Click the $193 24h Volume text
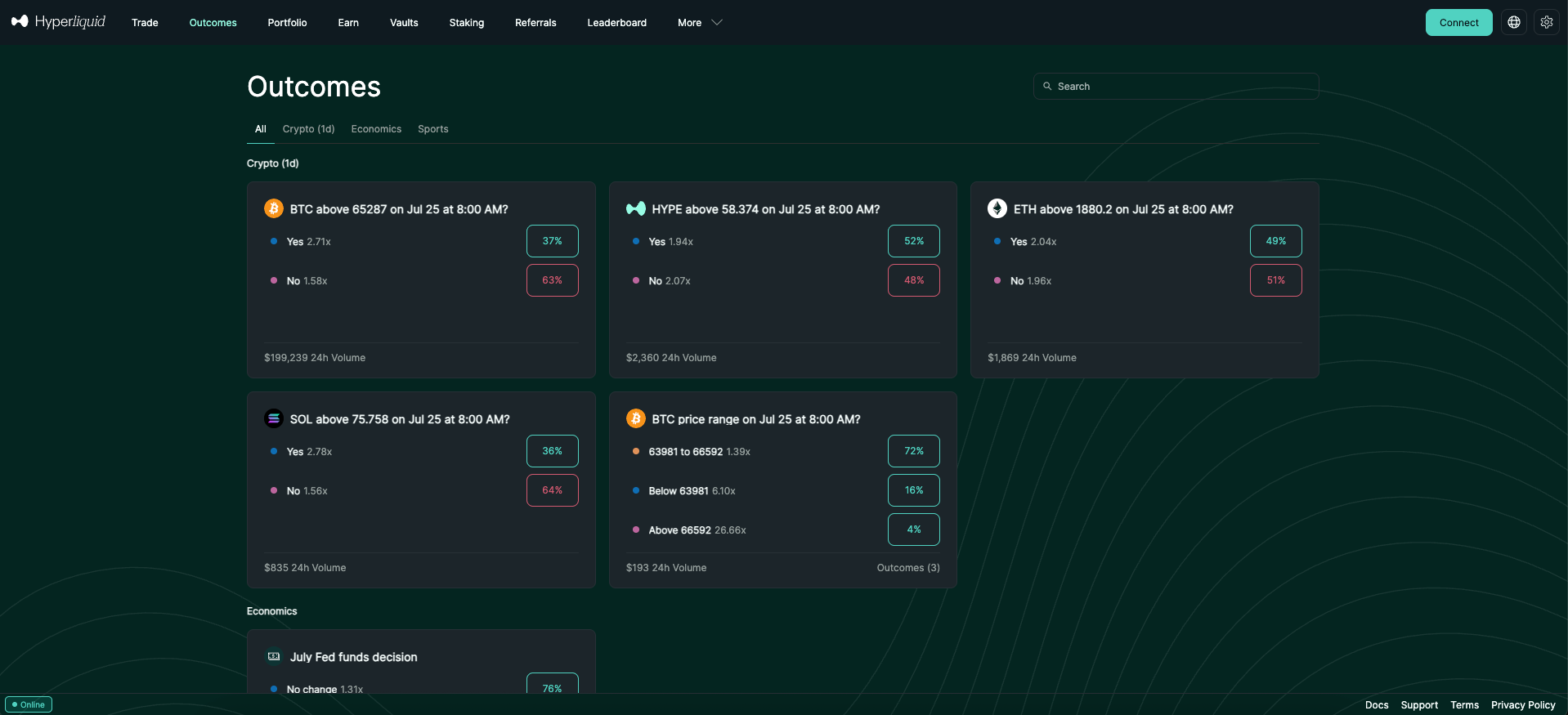This screenshot has width=1568, height=715. (666, 568)
